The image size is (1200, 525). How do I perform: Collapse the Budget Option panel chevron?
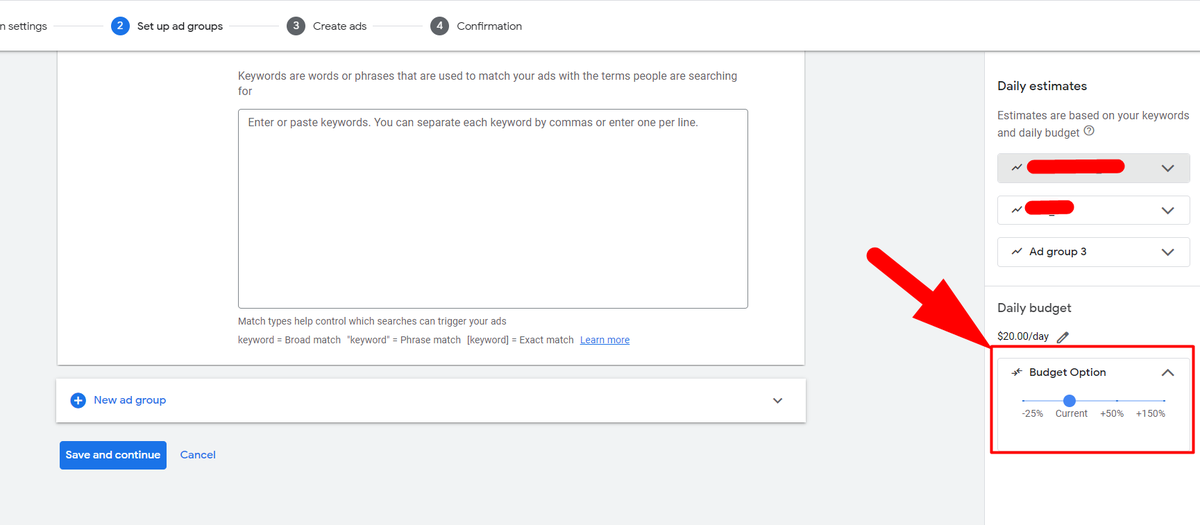coord(1168,372)
